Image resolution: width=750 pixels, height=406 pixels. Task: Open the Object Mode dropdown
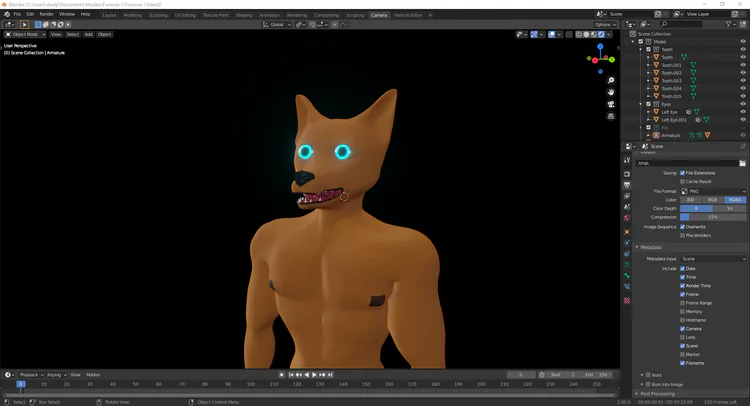click(25, 34)
